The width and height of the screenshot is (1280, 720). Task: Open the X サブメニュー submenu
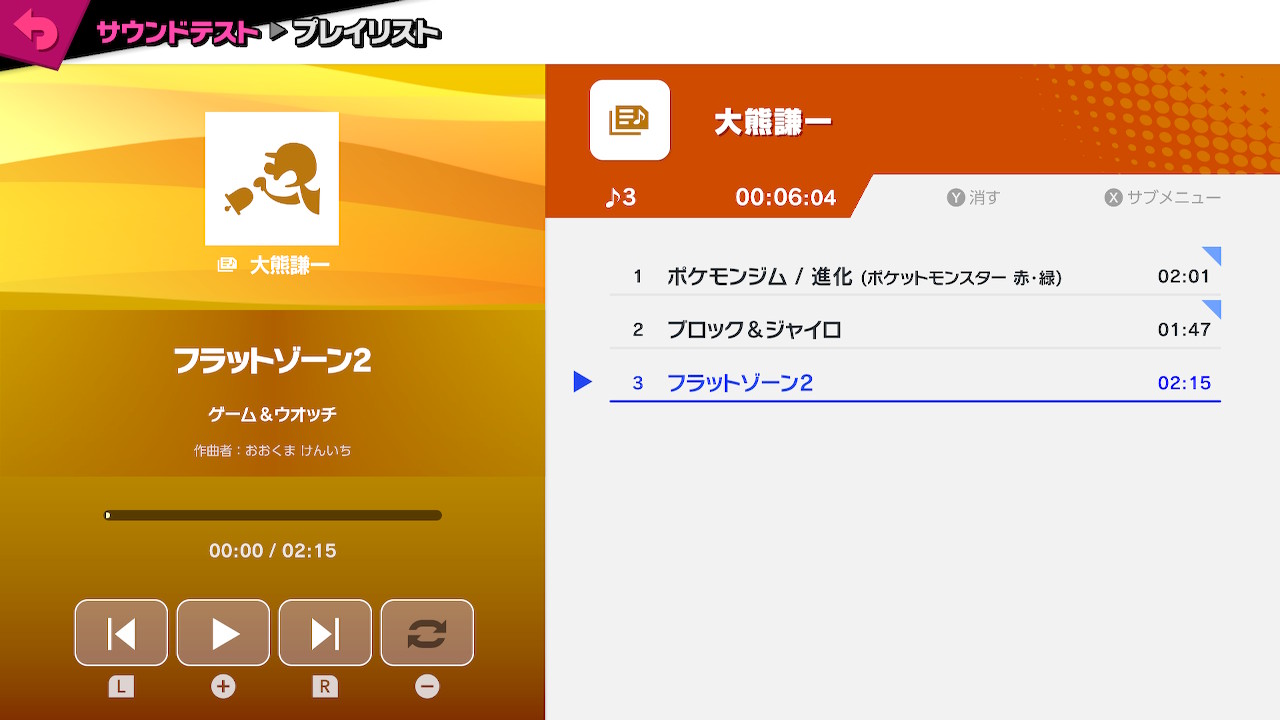[x=1163, y=198]
